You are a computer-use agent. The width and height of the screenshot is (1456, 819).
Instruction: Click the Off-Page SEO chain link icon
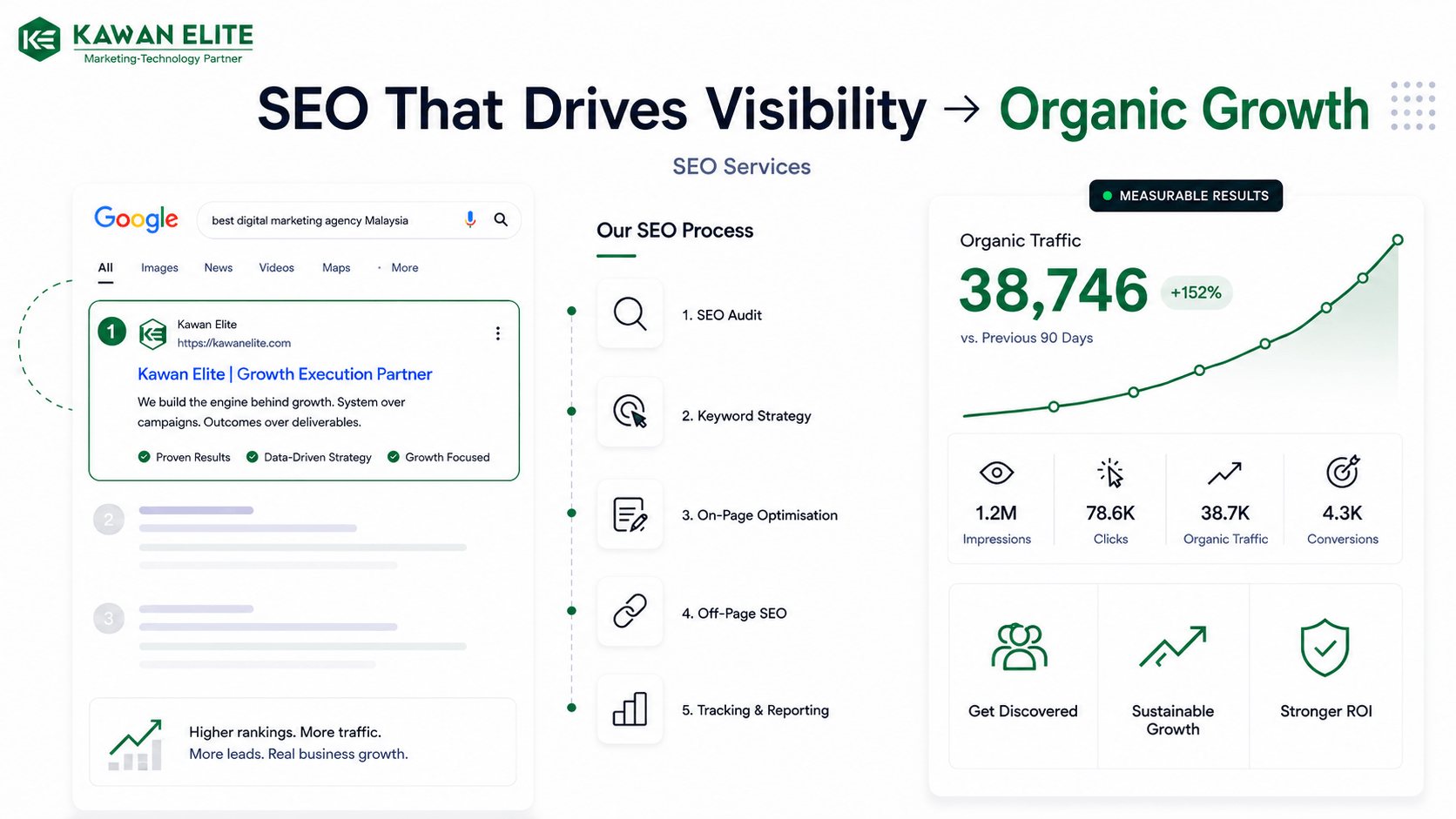tap(630, 611)
